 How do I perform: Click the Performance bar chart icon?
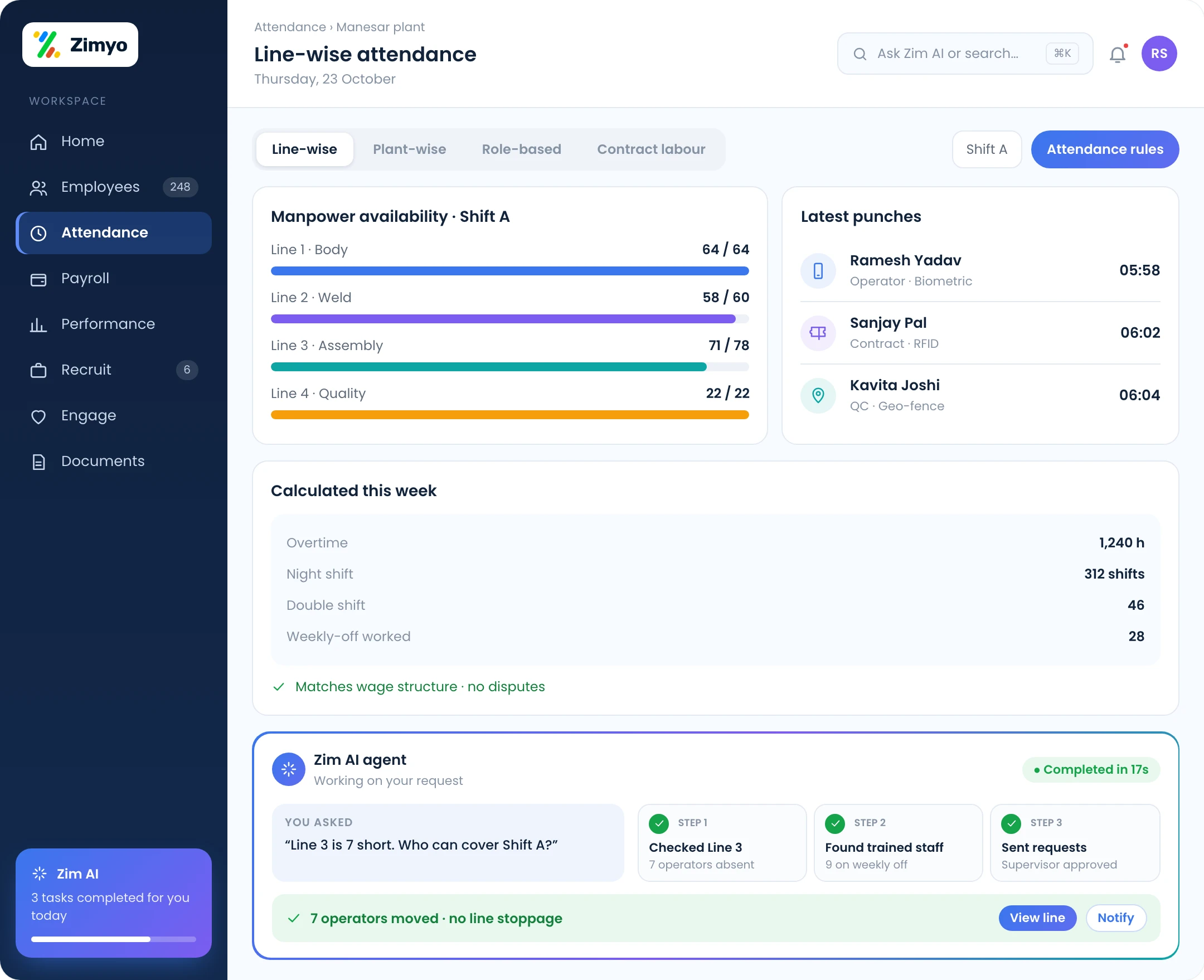[x=38, y=324]
